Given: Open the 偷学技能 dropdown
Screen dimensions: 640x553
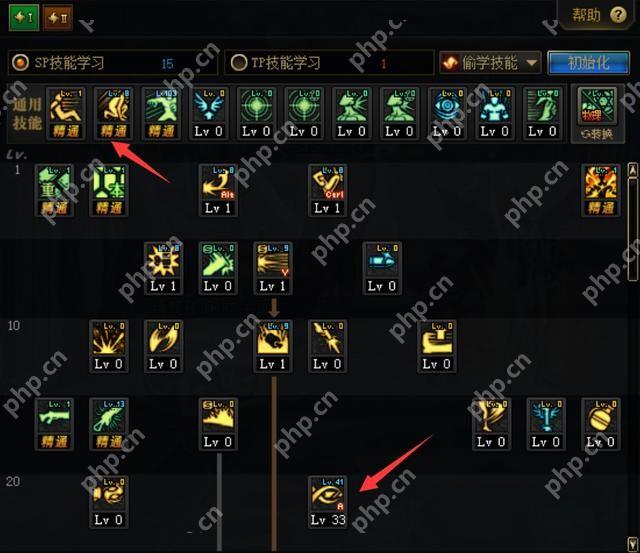Looking at the screenshot, I should (x=490, y=63).
